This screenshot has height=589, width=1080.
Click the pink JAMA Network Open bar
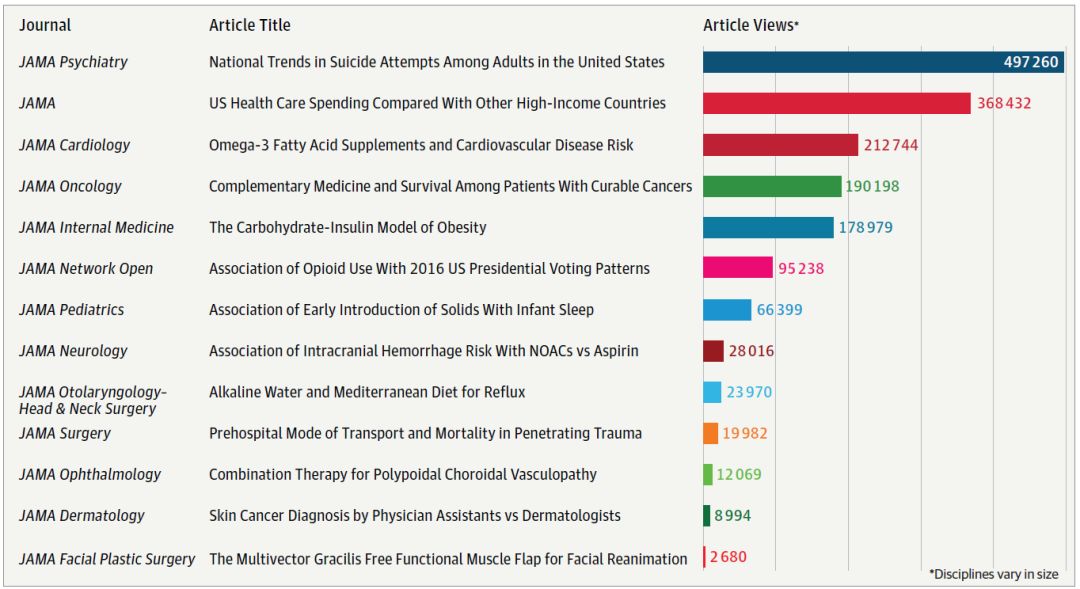(737, 268)
